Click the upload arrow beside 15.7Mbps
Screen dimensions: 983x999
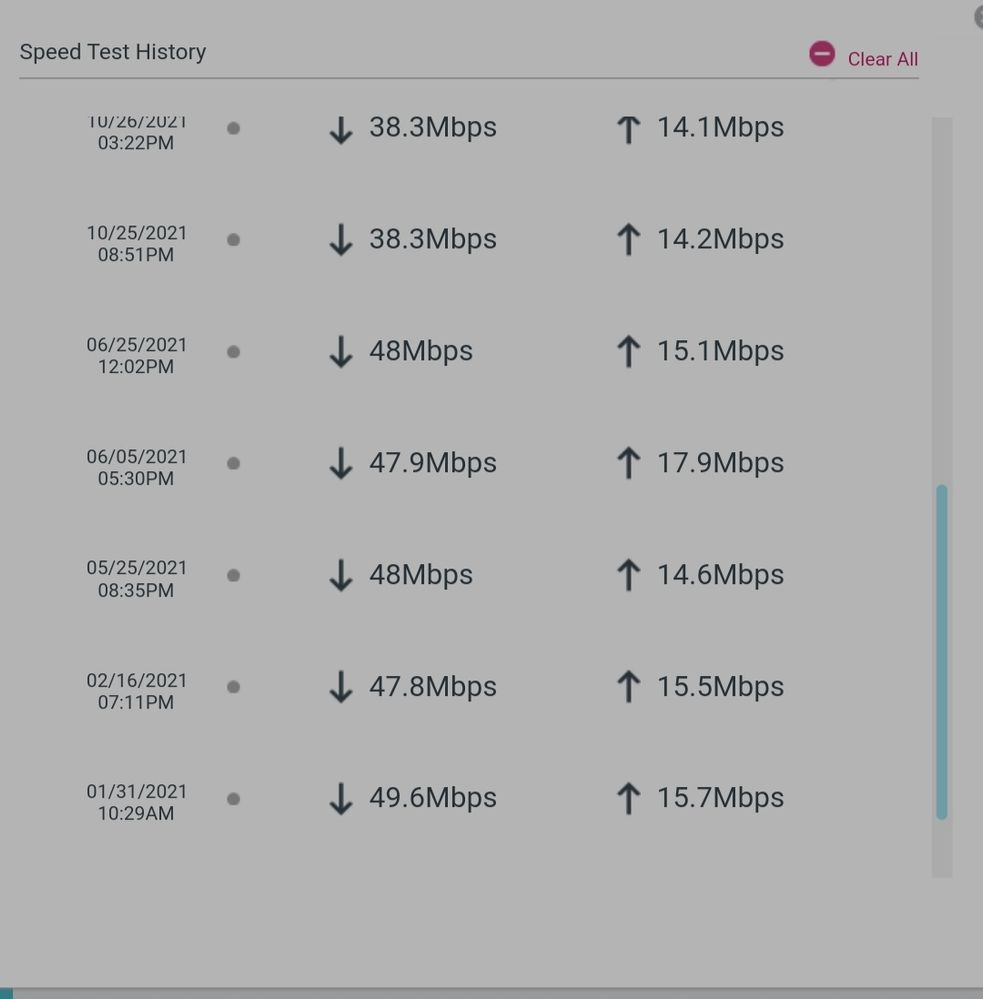click(x=628, y=799)
